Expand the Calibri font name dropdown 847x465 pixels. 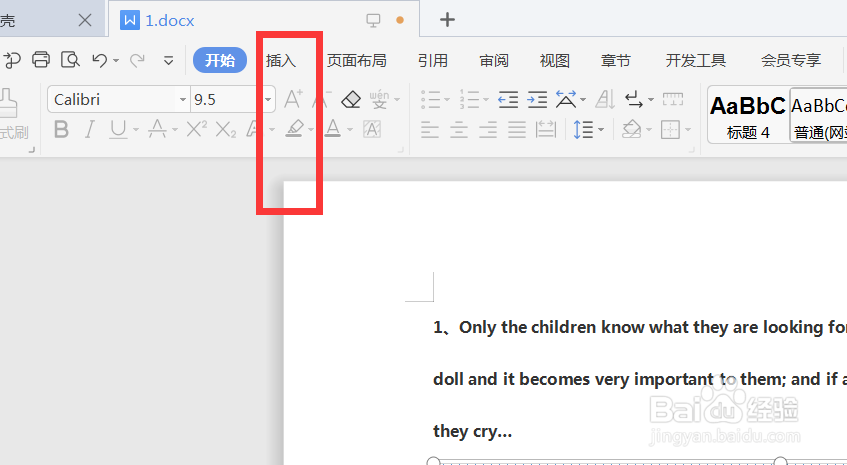click(x=183, y=100)
